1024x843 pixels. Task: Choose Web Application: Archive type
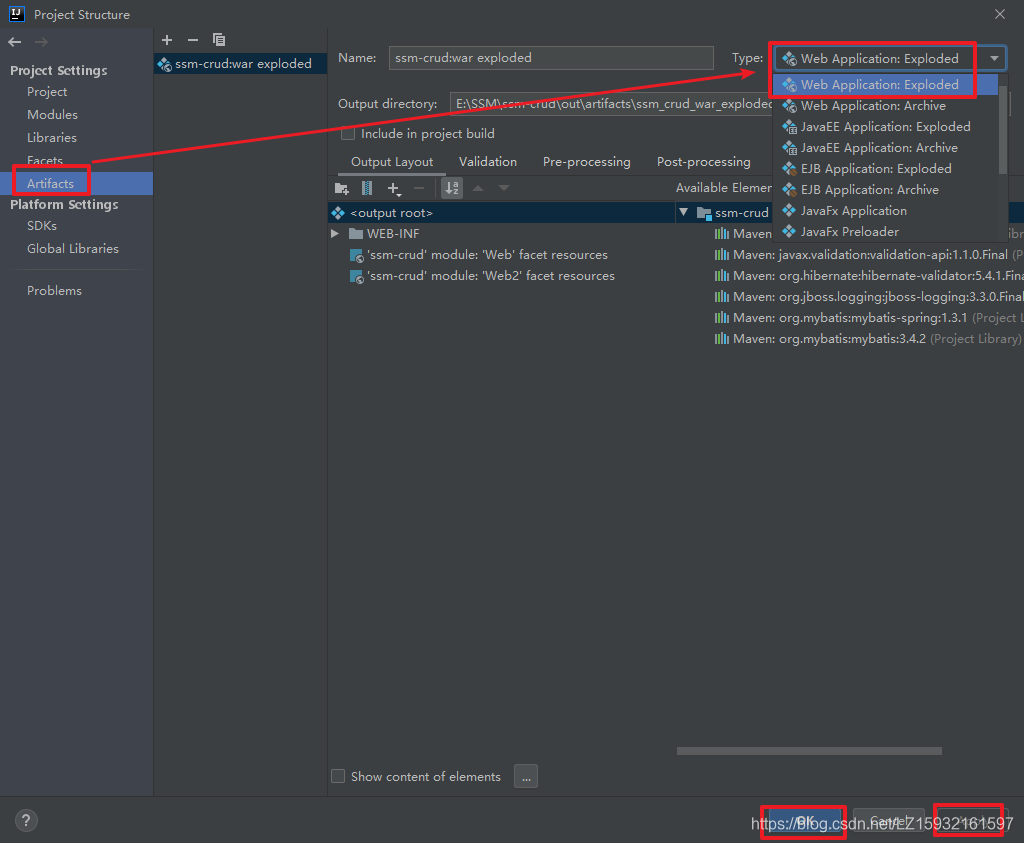tap(885, 106)
